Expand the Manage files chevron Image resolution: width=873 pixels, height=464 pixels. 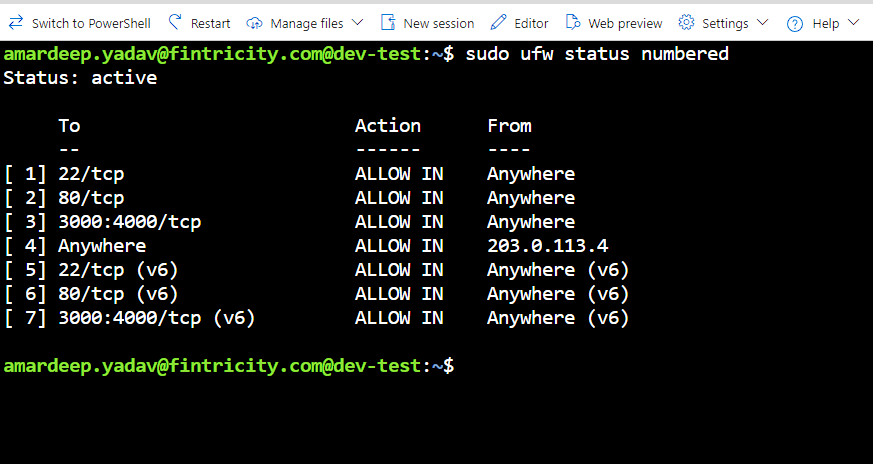tap(358, 22)
